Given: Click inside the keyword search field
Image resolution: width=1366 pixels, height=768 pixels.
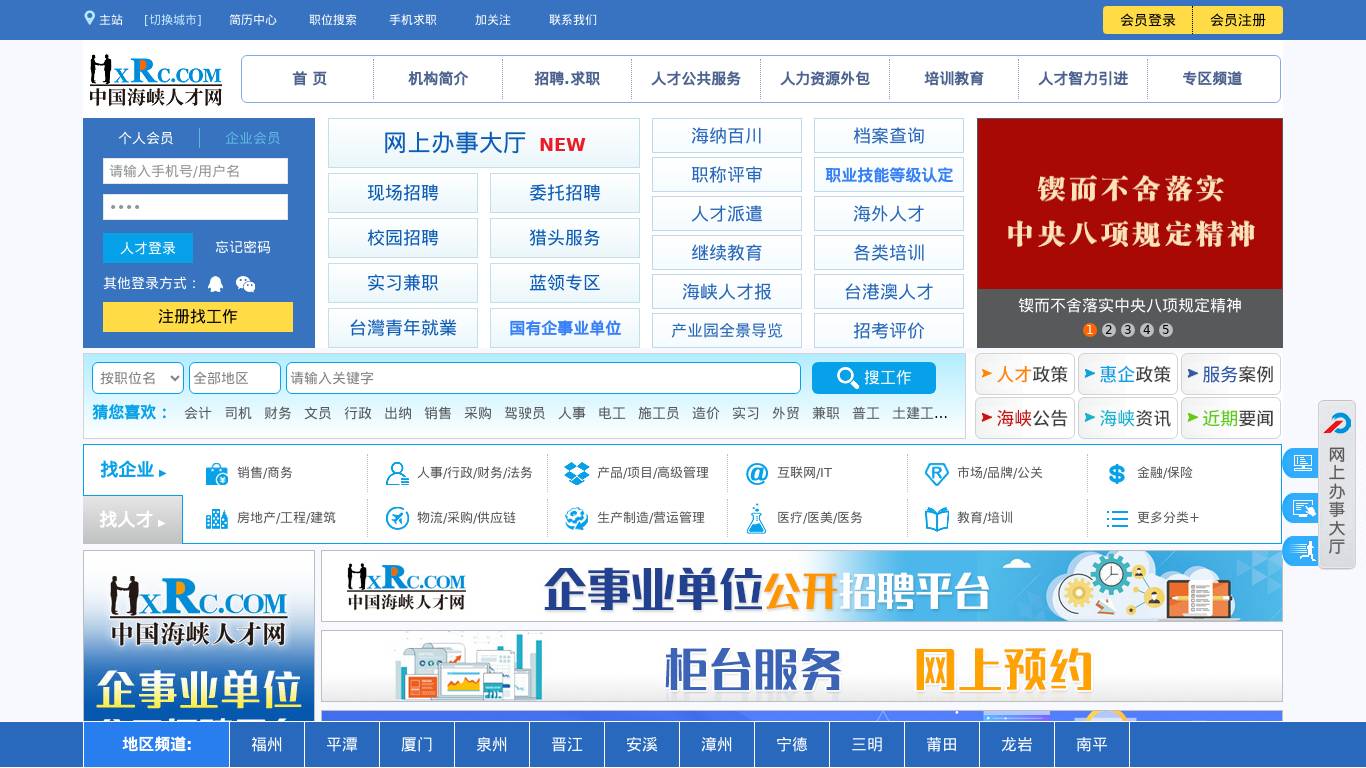Looking at the screenshot, I should pos(543,378).
